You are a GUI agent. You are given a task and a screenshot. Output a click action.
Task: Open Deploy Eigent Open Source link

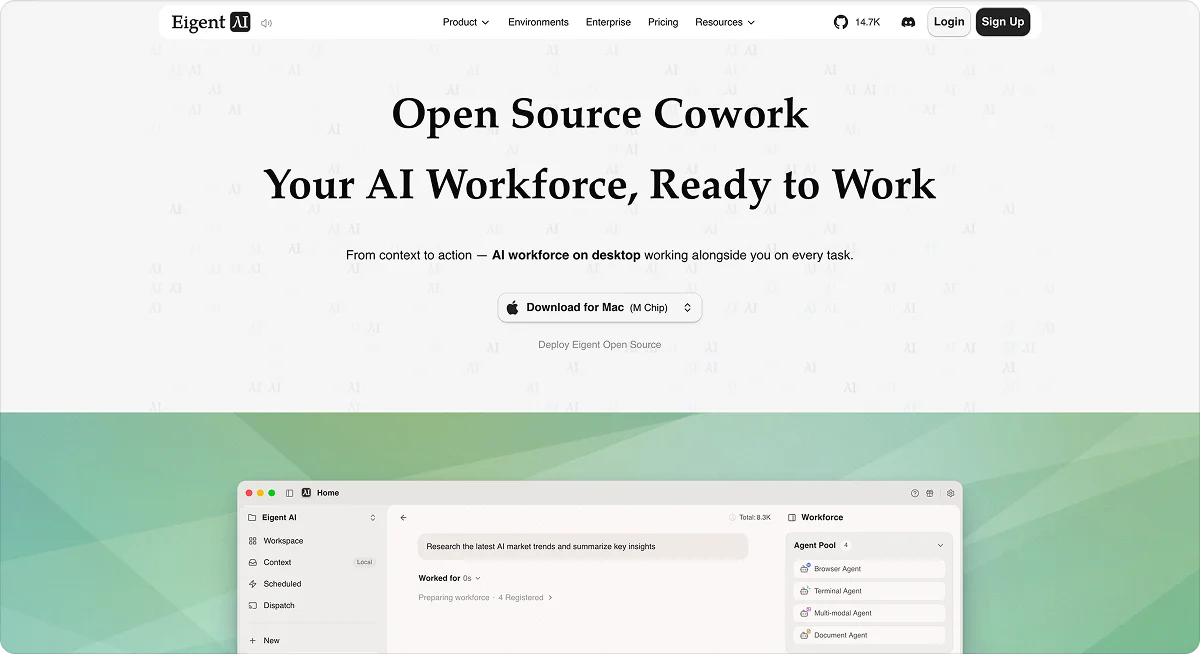pos(600,345)
